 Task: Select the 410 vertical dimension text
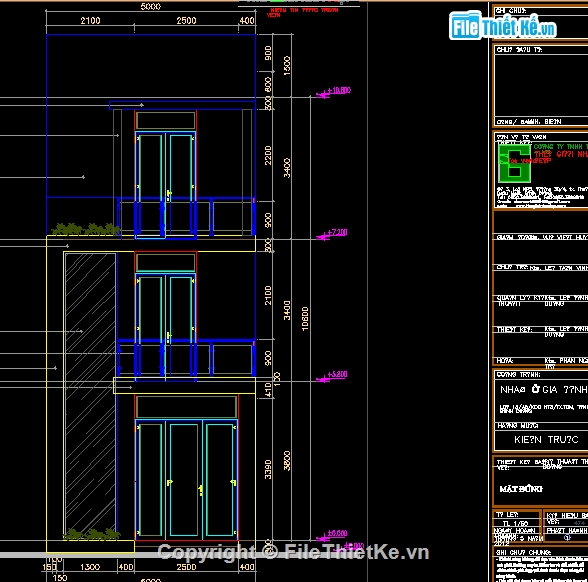pyautogui.click(x=268, y=390)
